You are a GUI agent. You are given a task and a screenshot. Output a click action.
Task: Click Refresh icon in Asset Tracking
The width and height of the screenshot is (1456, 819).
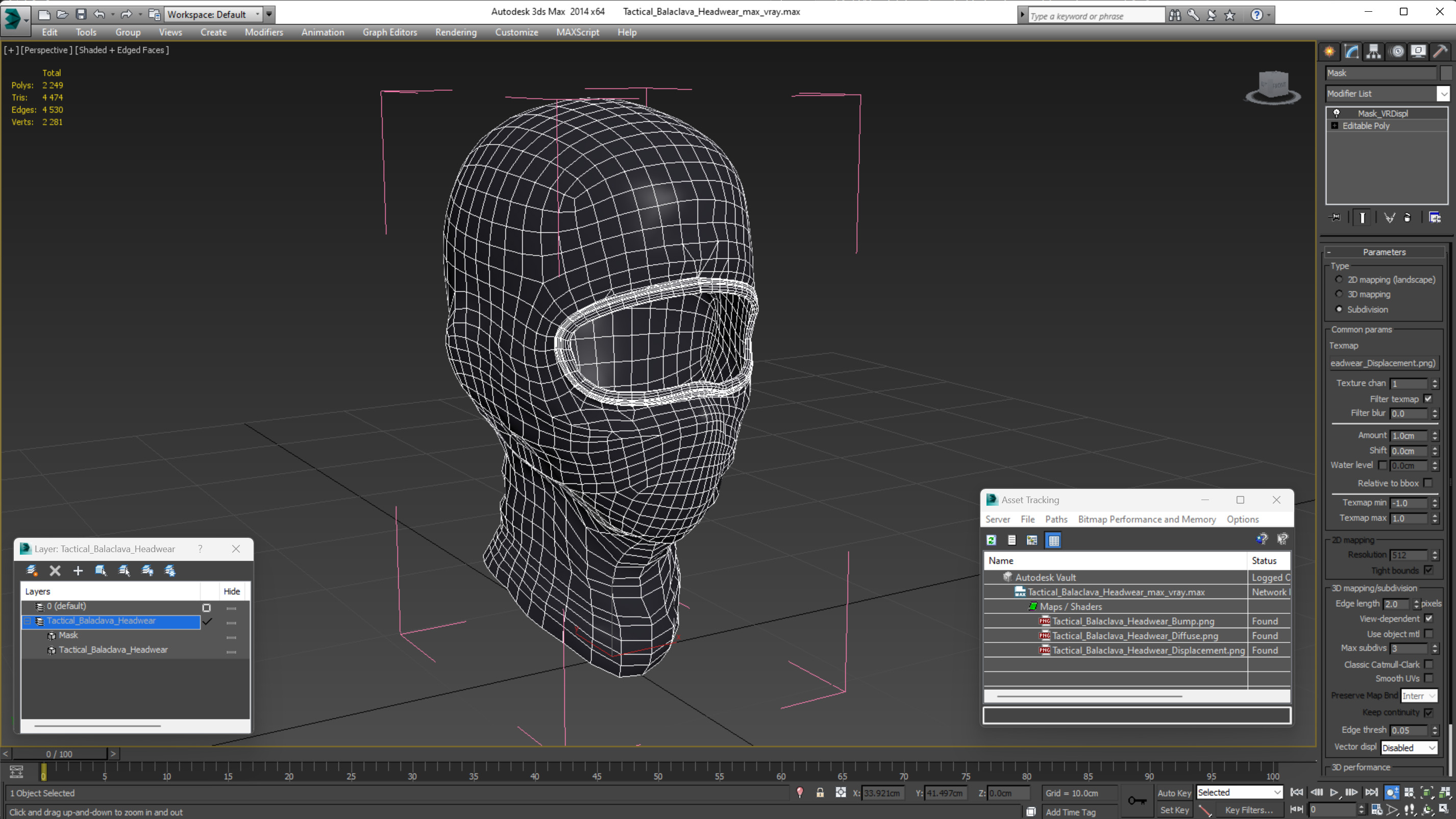click(x=991, y=540)
